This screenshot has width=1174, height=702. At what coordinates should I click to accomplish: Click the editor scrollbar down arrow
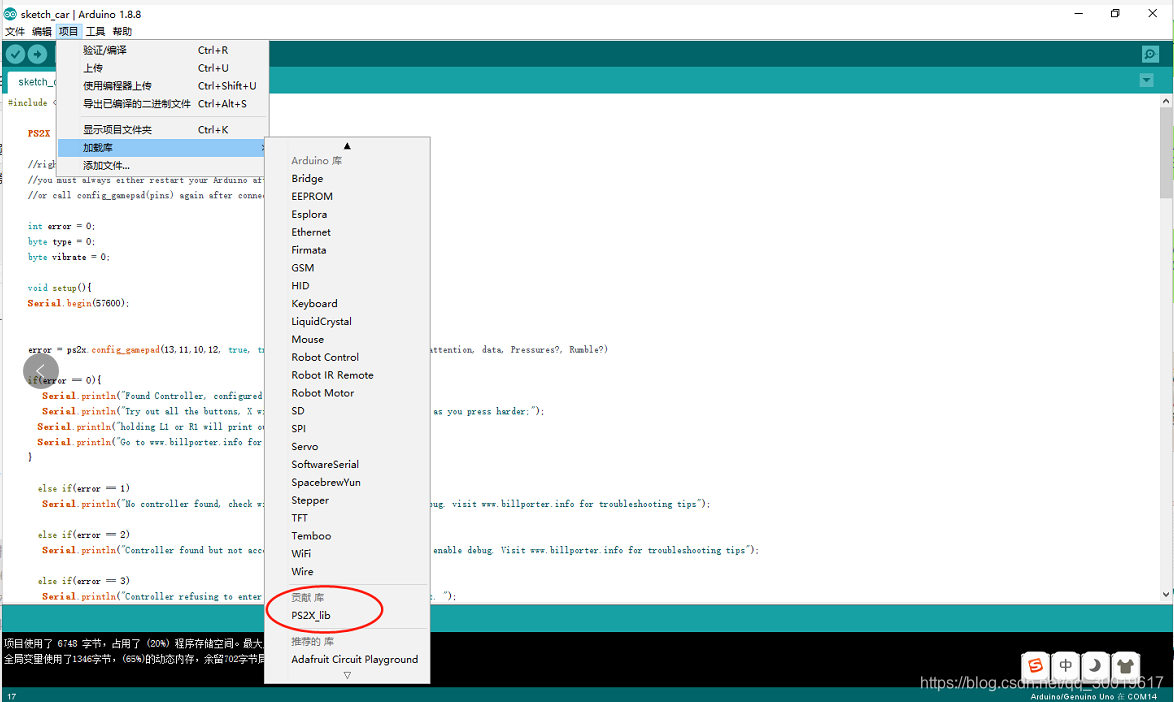1167,595
